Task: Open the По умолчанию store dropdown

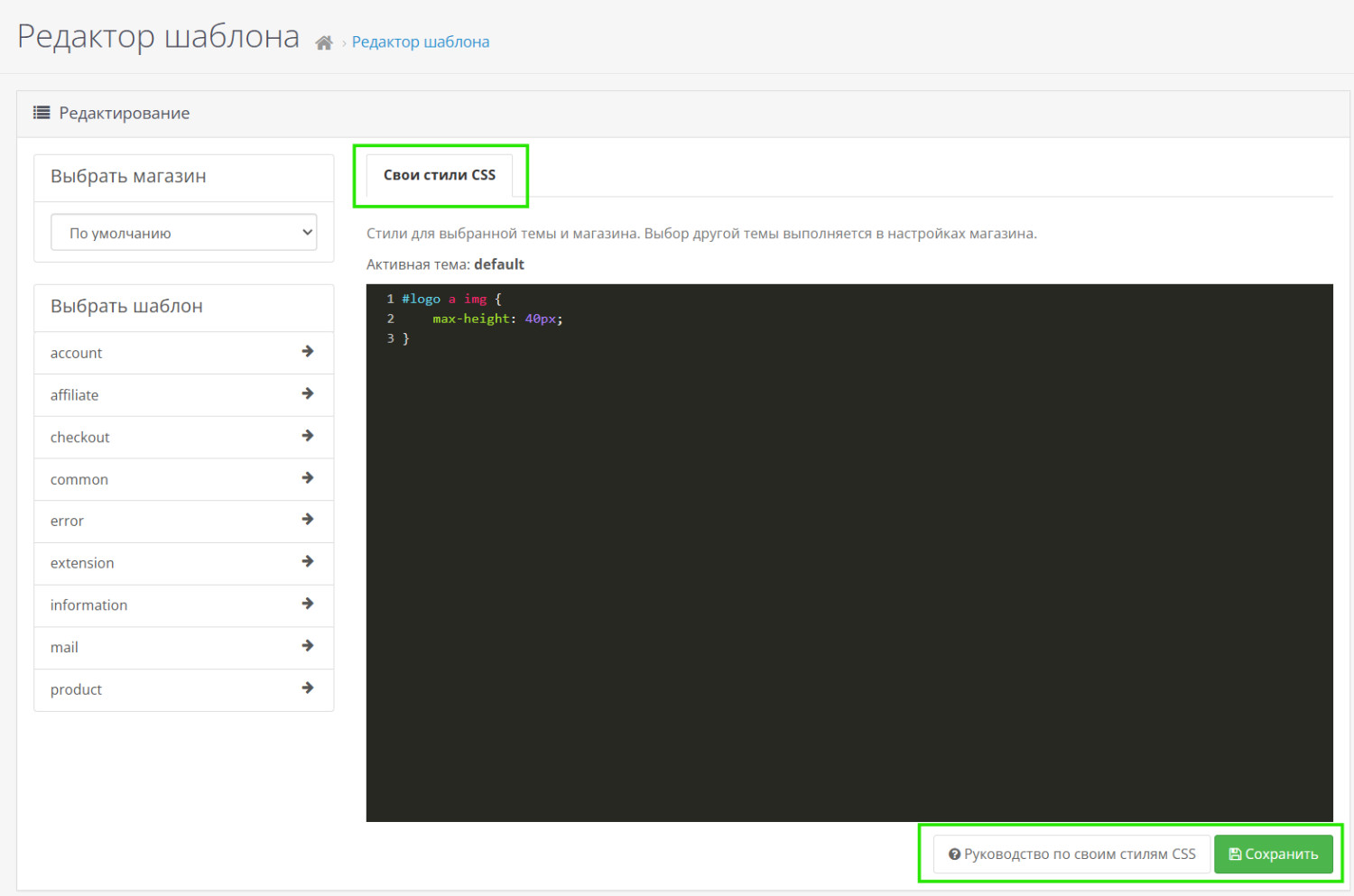Action: (184, 232)
